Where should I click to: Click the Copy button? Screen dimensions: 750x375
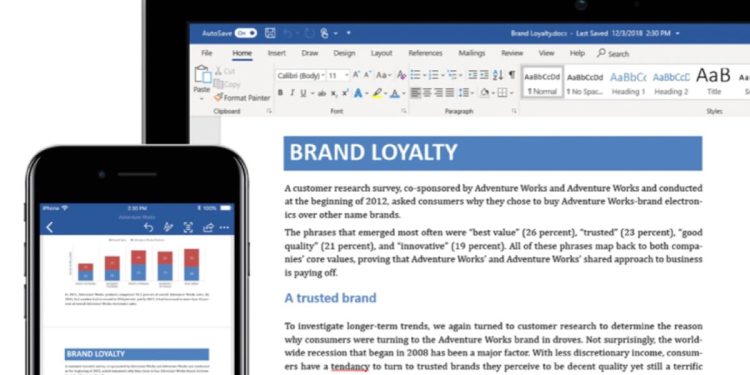(227, 84)
